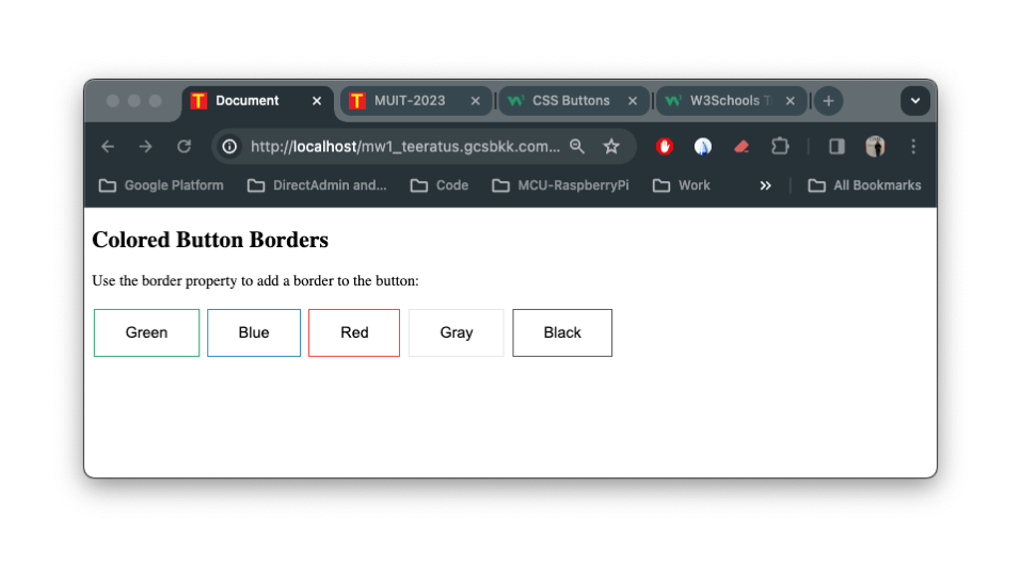This screenshot has width=1024, height=576.
Task: Click the Blue bordered button
Action: click(x=254, y=333)
